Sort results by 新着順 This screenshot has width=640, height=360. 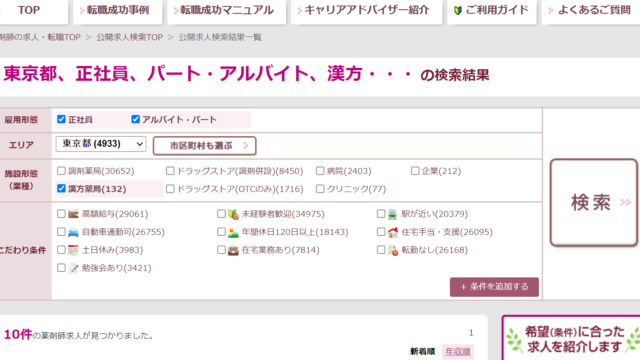(x=422, y=351)
